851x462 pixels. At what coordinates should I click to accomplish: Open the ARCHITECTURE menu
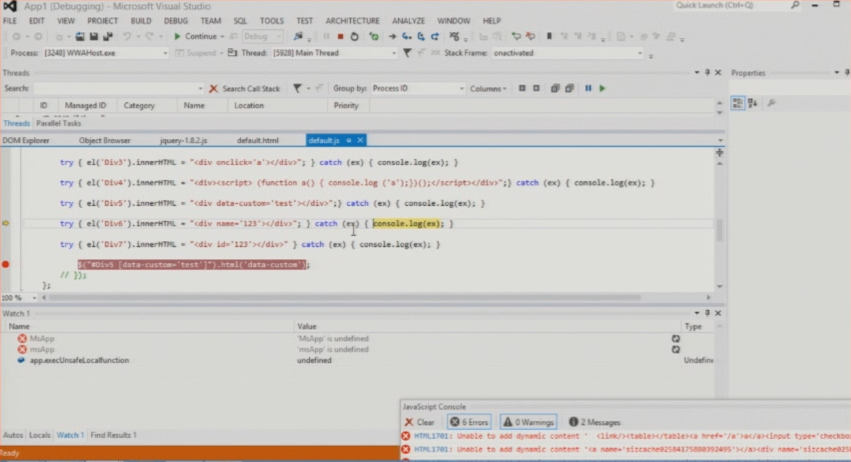pyautogui.click(x=352, y=21)
